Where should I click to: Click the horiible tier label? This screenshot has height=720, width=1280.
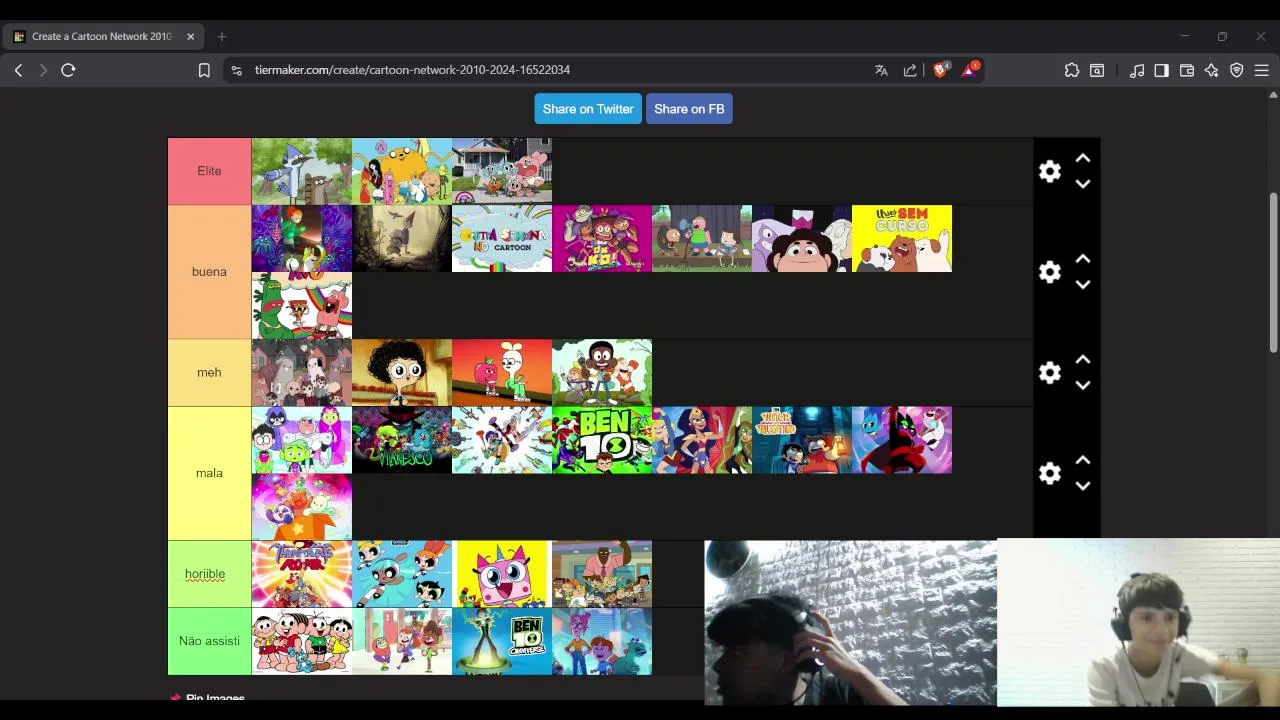(209, 574)
